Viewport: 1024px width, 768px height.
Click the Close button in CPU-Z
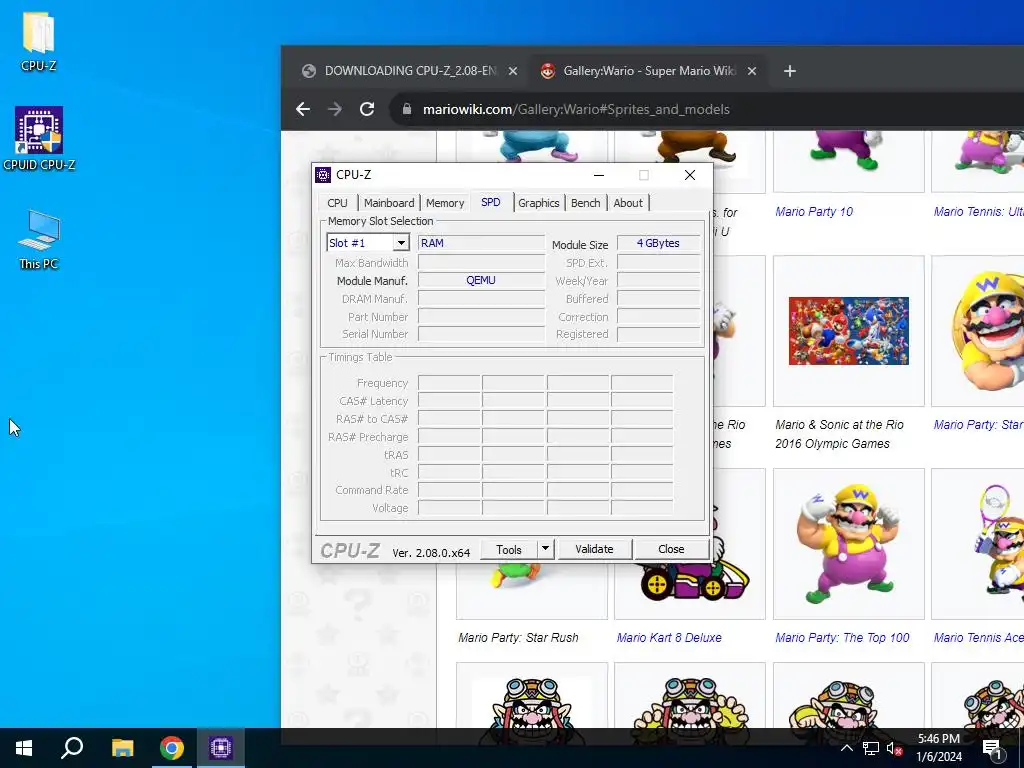671,549
